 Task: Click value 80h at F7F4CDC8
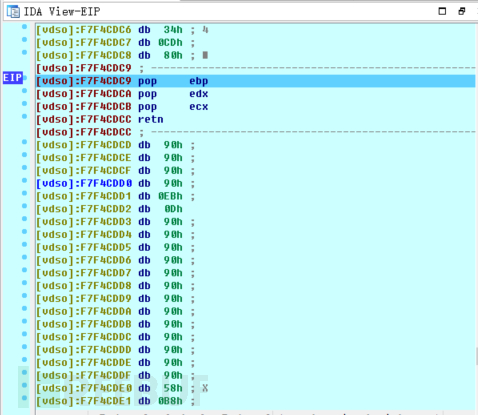click(x=173, y=55)
